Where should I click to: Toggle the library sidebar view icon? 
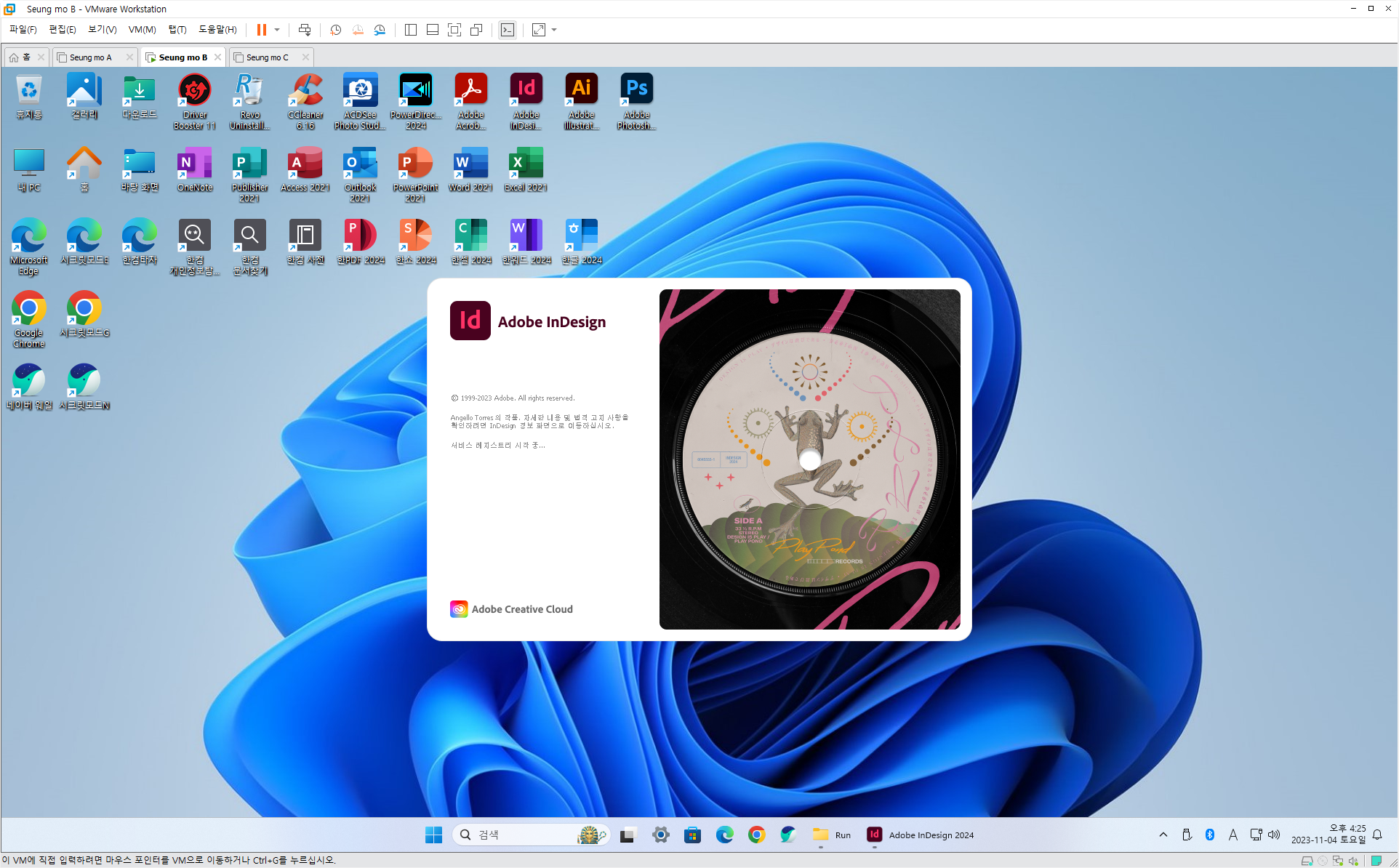point(411,30)
